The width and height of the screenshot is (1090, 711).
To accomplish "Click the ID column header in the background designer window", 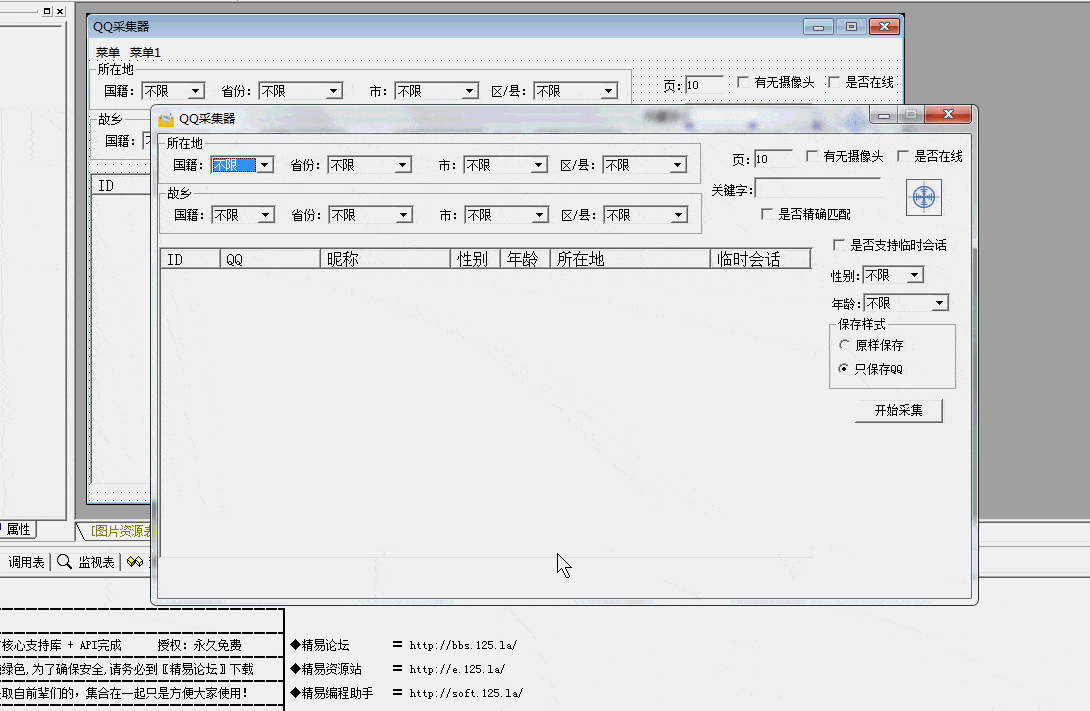I will point(121,186).
